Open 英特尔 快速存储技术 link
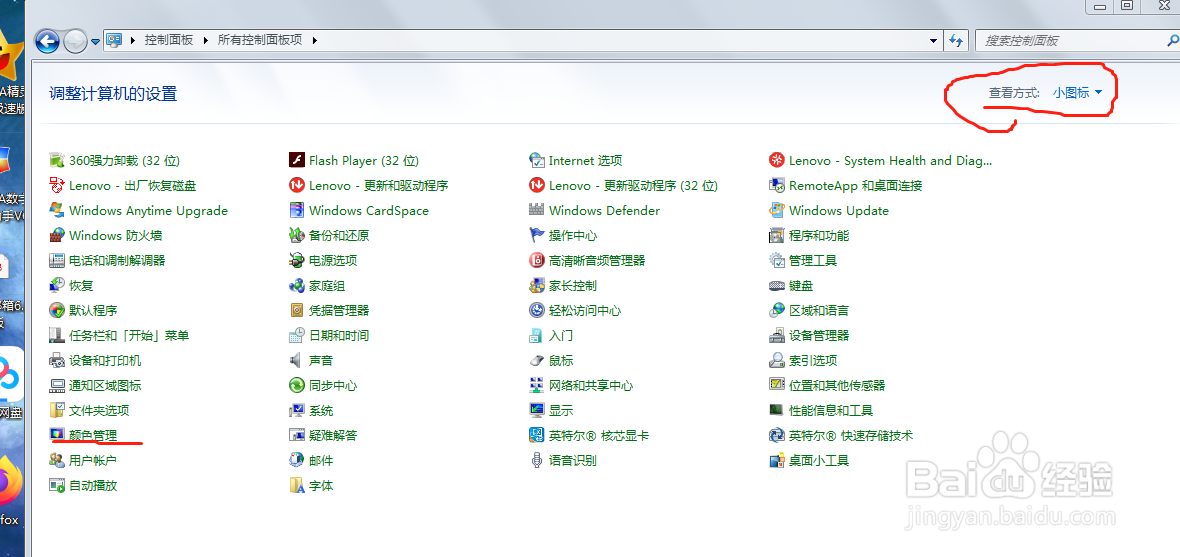 tap(850, 435)
